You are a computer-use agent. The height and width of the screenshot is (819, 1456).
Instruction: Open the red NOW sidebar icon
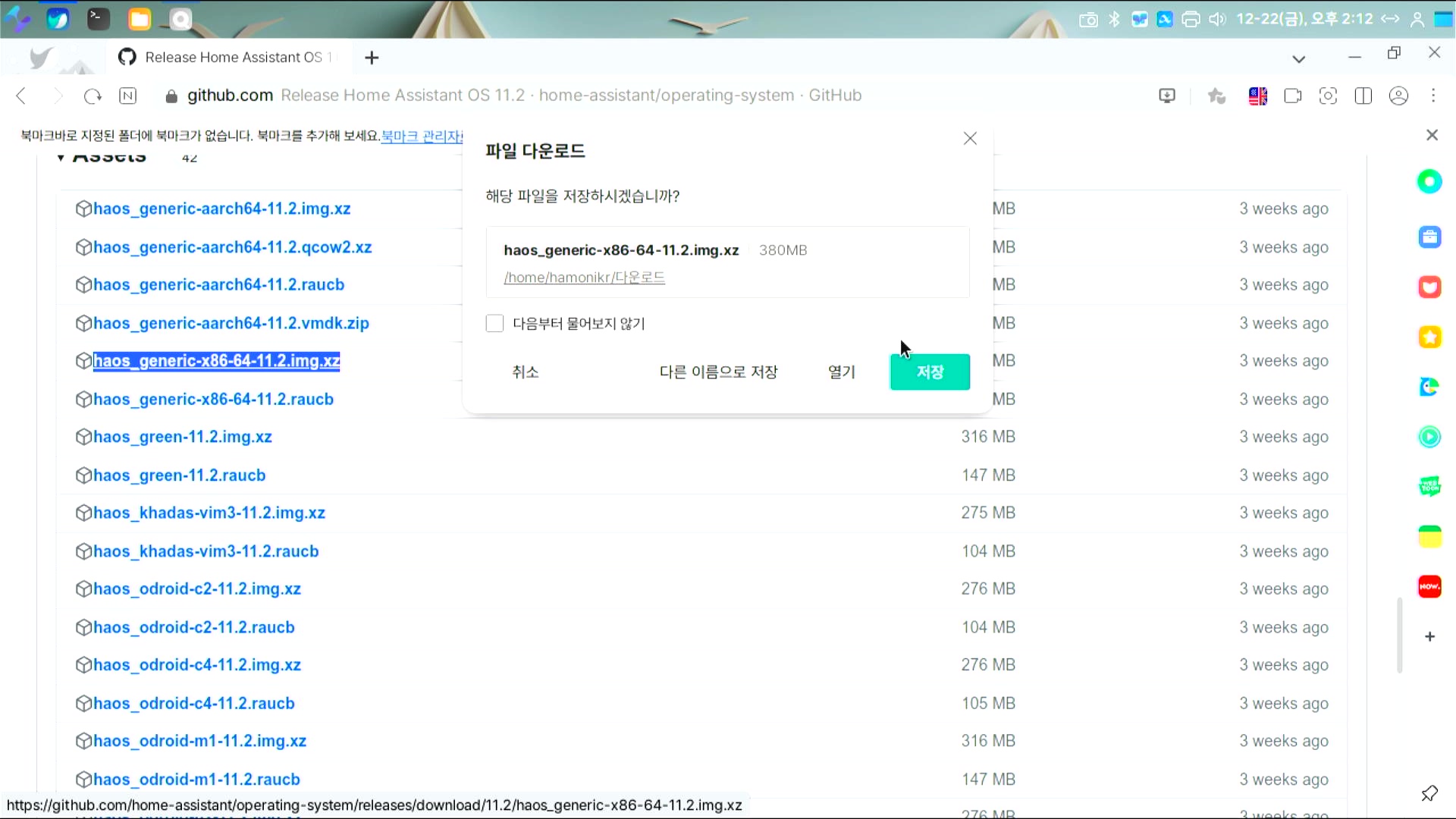click(1429, 586)
